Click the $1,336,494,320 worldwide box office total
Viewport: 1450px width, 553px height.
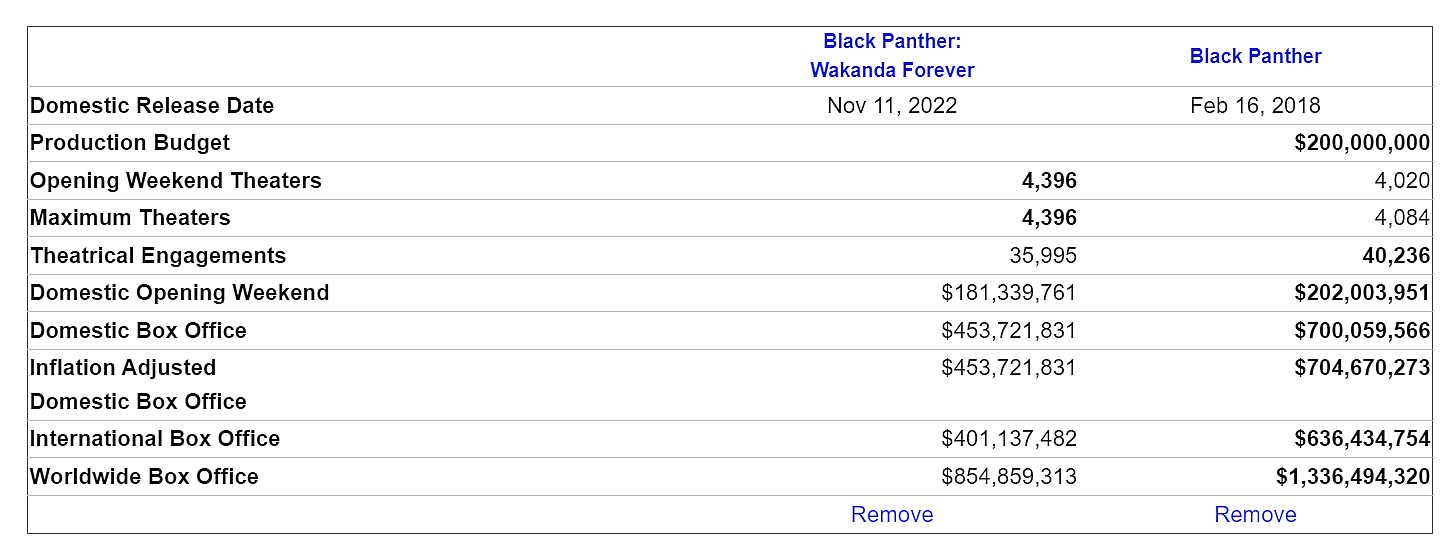(x=1353, y=477)
